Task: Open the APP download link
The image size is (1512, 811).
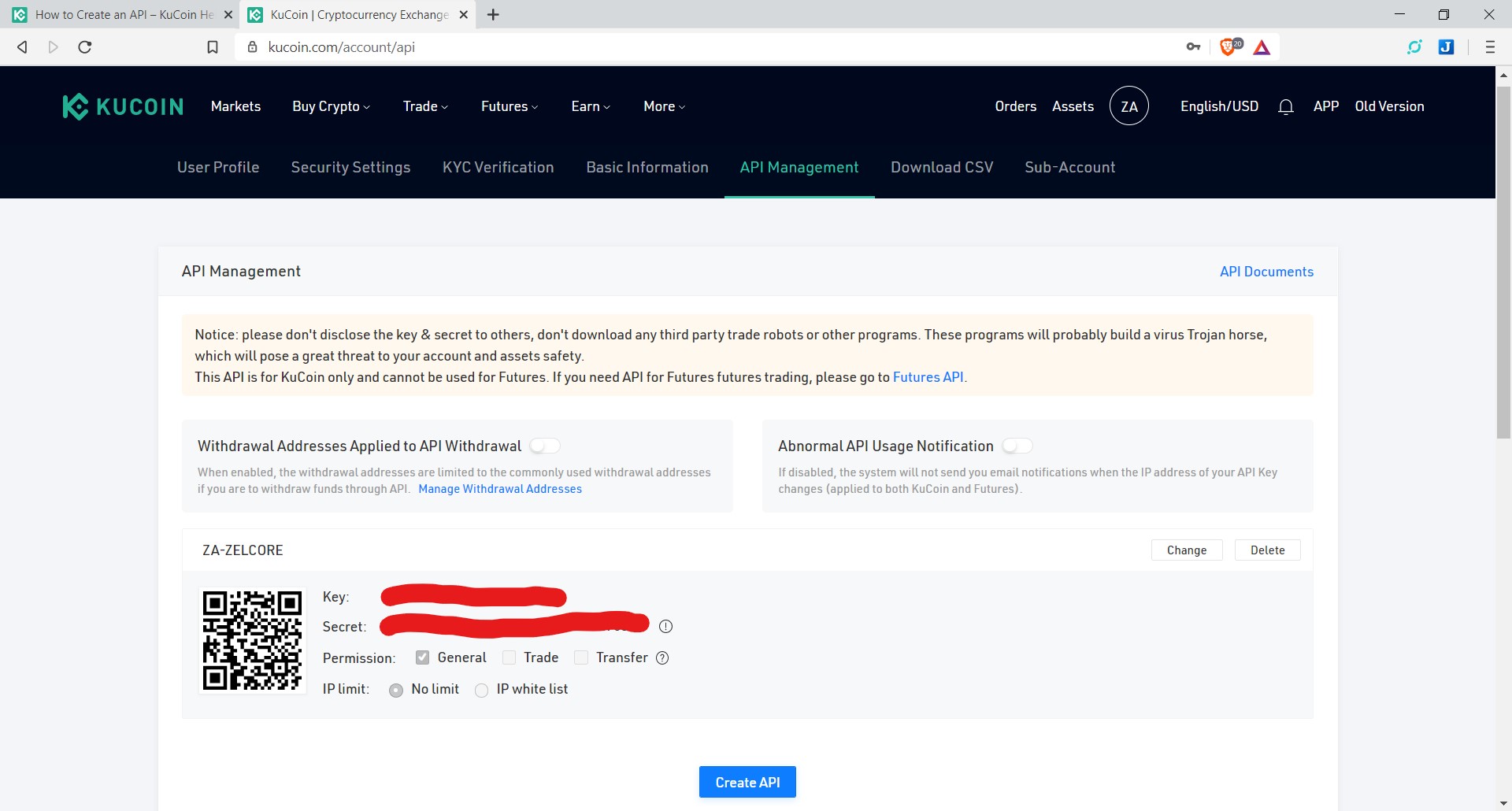Action: click(x=1326, y=106)
